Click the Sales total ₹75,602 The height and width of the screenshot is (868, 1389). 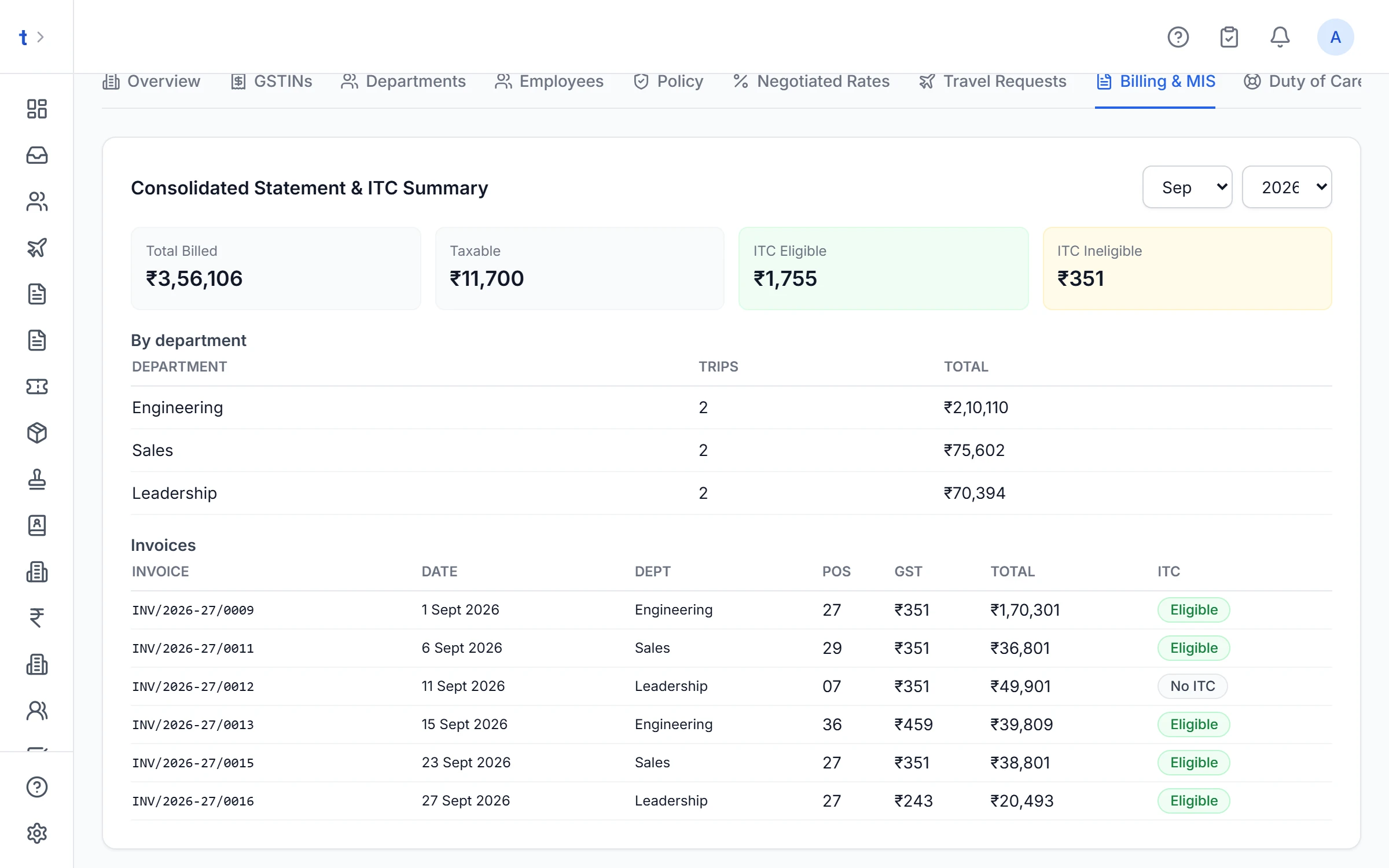974,450
